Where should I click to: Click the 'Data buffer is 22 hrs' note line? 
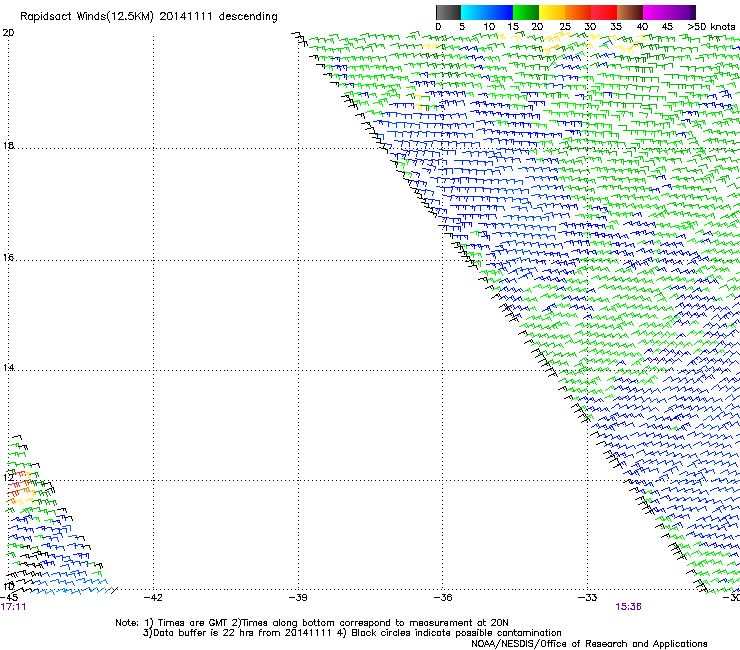tap(352, 633)
